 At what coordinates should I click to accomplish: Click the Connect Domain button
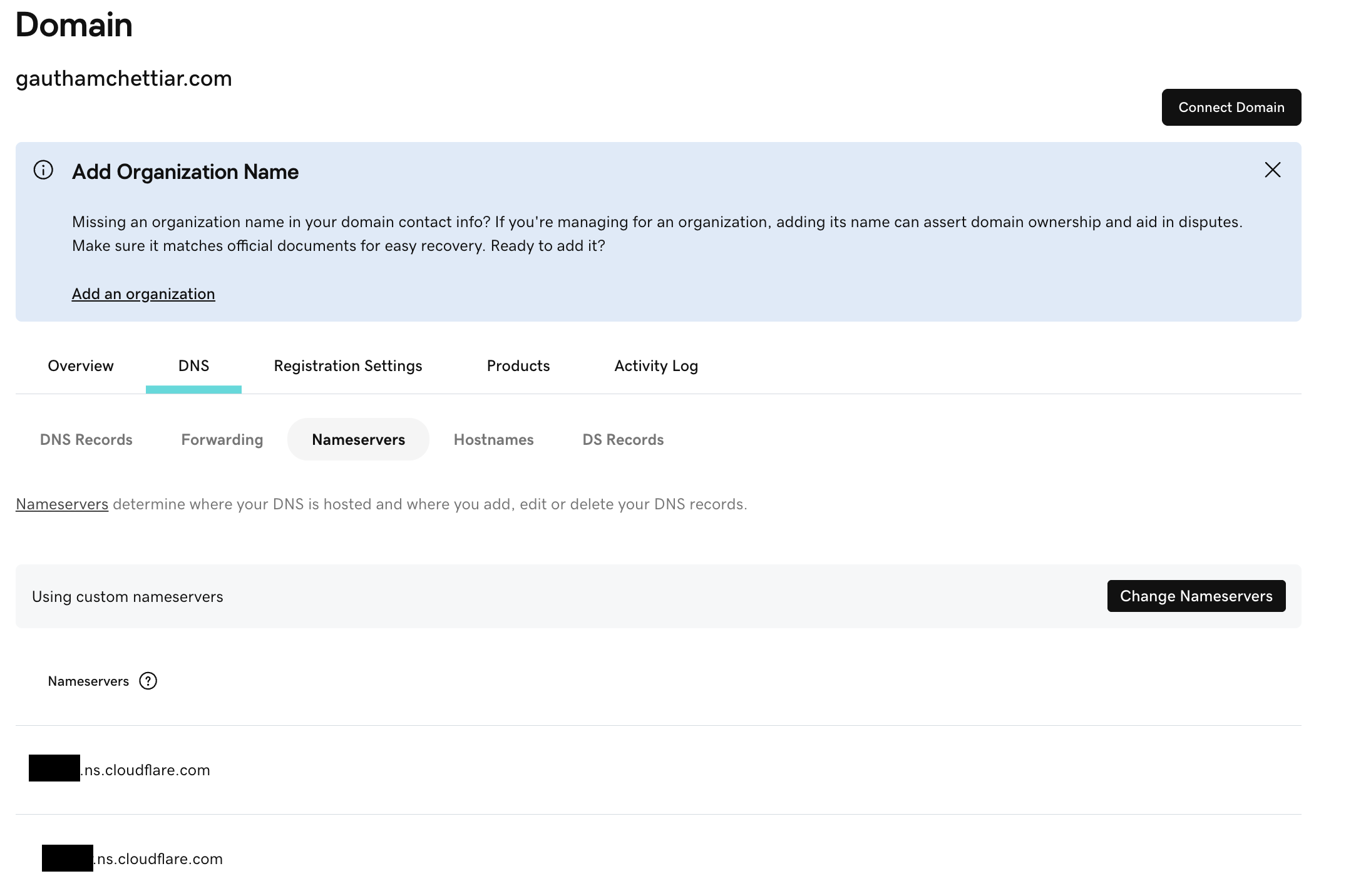[x=1231, y=107]
